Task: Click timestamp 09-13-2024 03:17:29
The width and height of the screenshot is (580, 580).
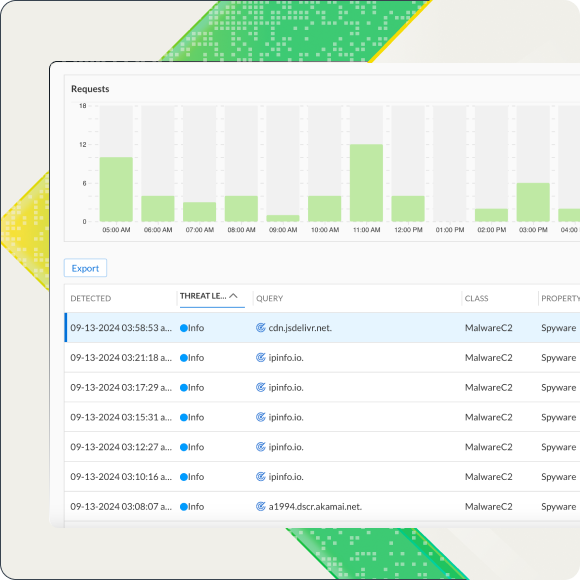Action: [x=121, y=387]
